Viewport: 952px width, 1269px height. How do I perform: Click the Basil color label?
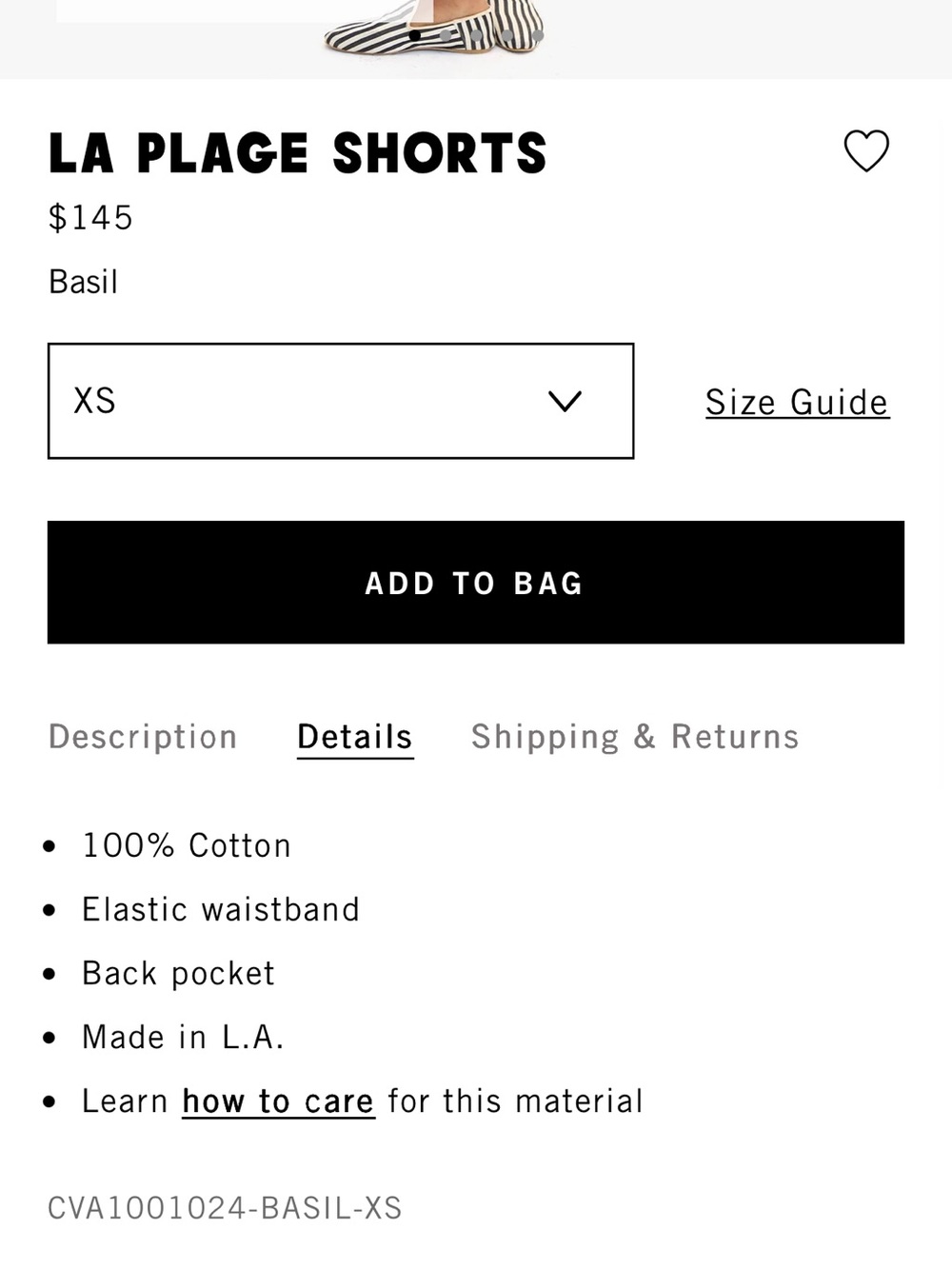point(84,282)
